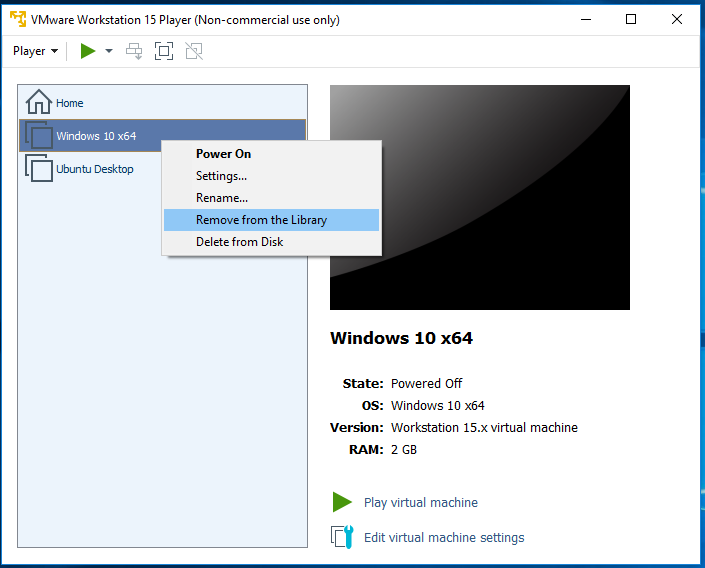
Task: Enter full screen mode icon
Action: coord(164,51)
